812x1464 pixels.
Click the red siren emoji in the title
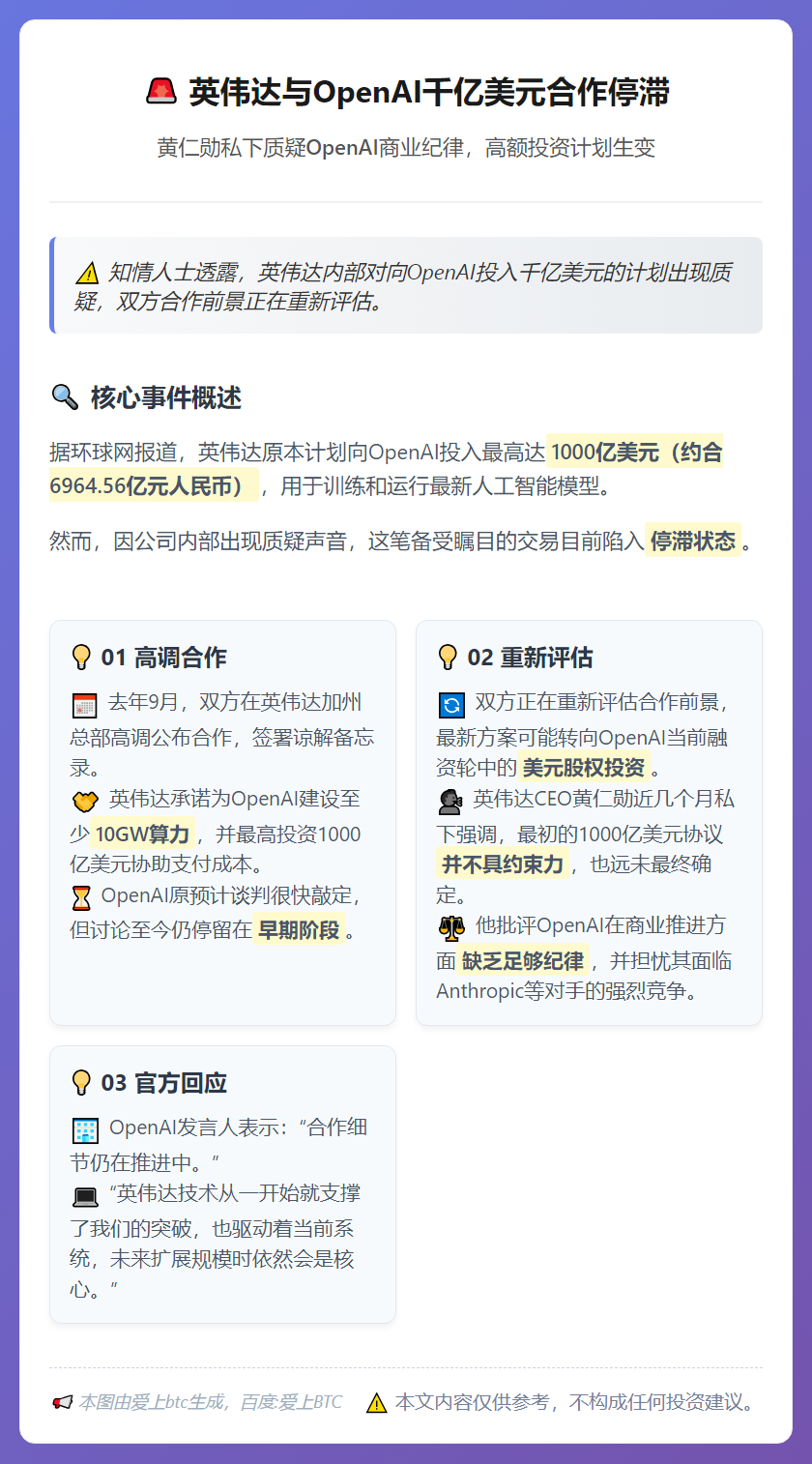click(x=160, y=93)
